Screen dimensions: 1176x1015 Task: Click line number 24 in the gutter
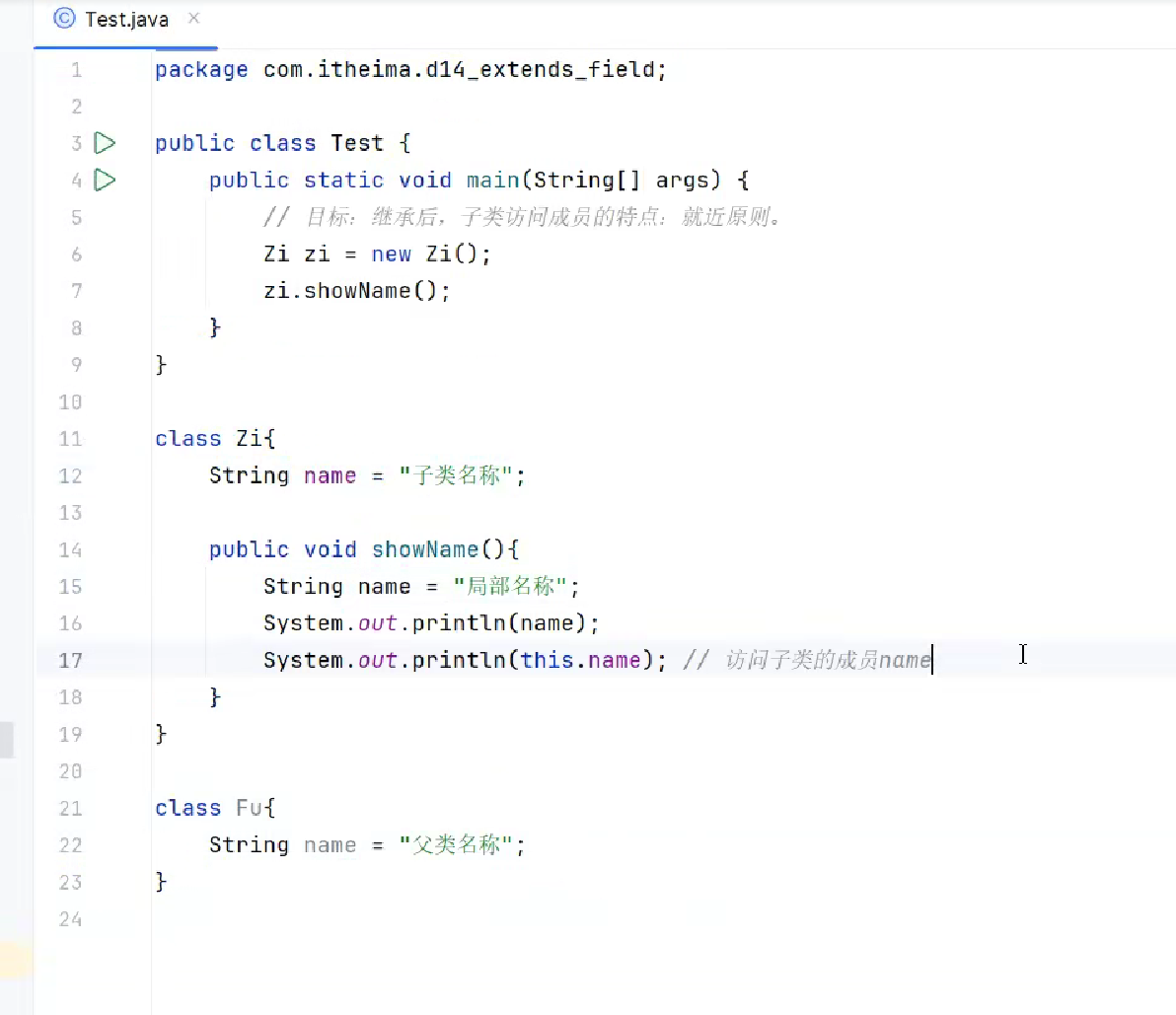pos(70,918)
